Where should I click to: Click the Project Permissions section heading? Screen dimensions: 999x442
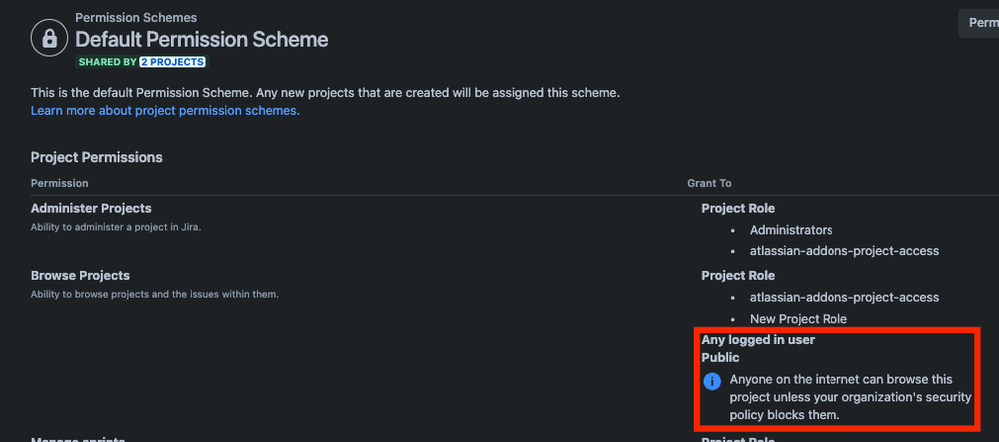pyautogui.click(x=96, y=157)
